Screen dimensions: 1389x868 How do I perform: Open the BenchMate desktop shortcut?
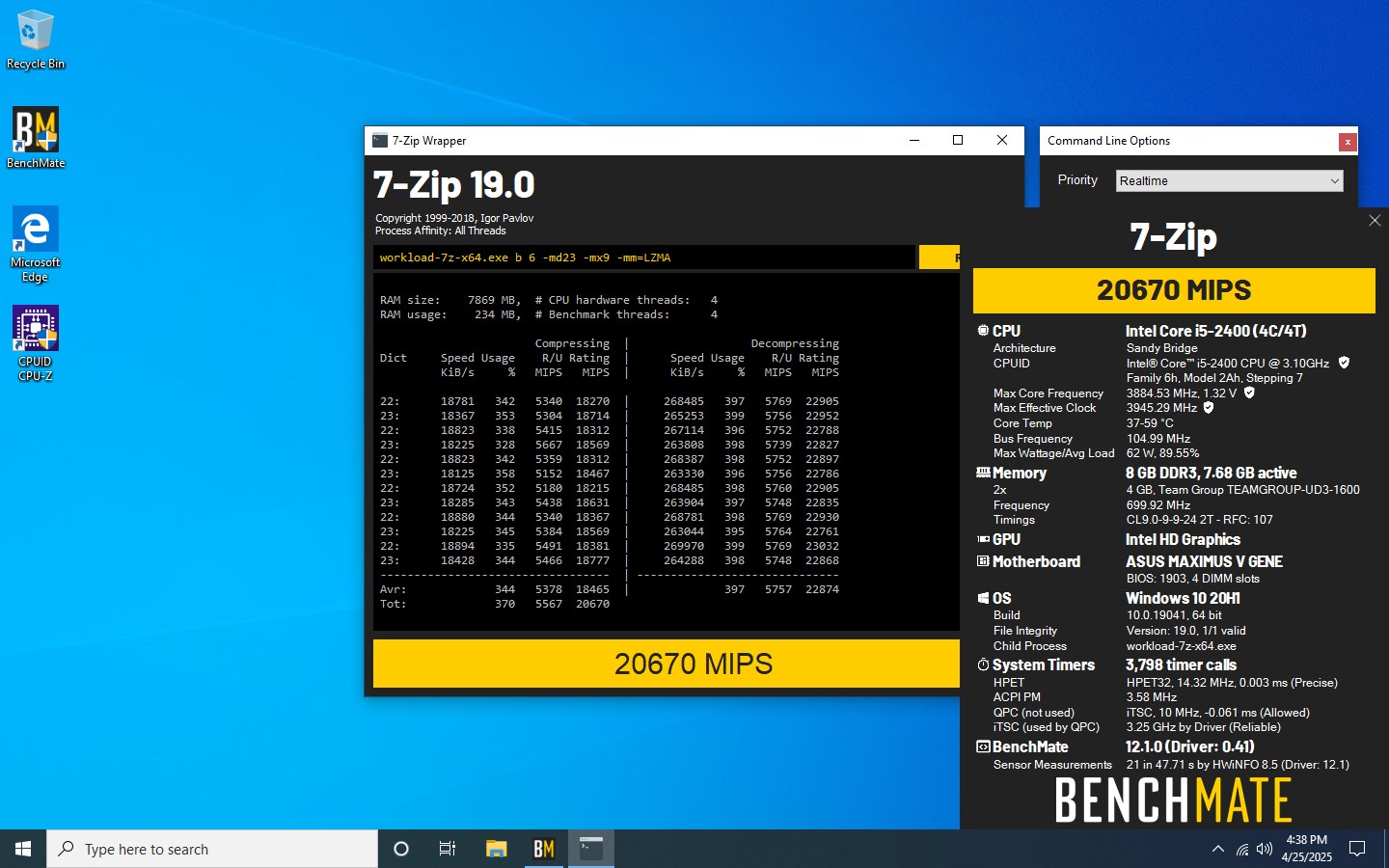36,138
